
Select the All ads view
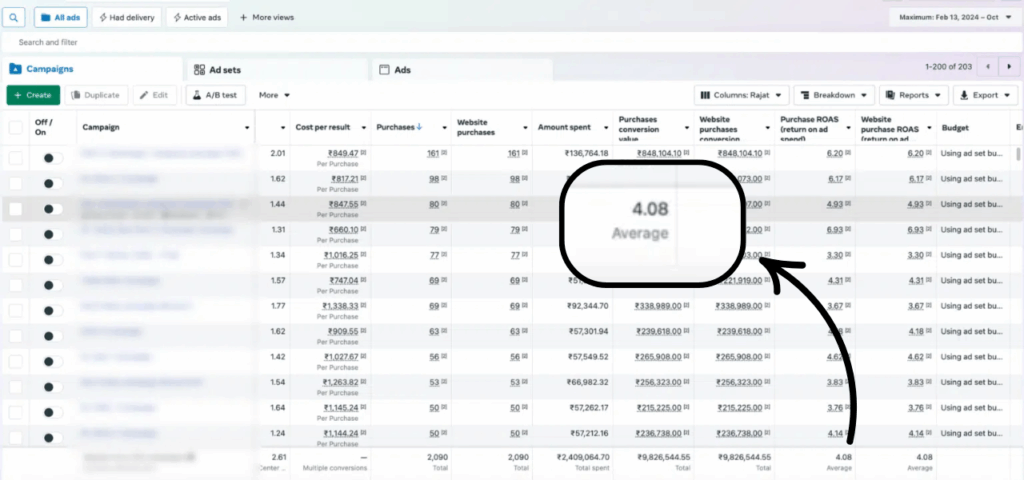pos(61,18)
